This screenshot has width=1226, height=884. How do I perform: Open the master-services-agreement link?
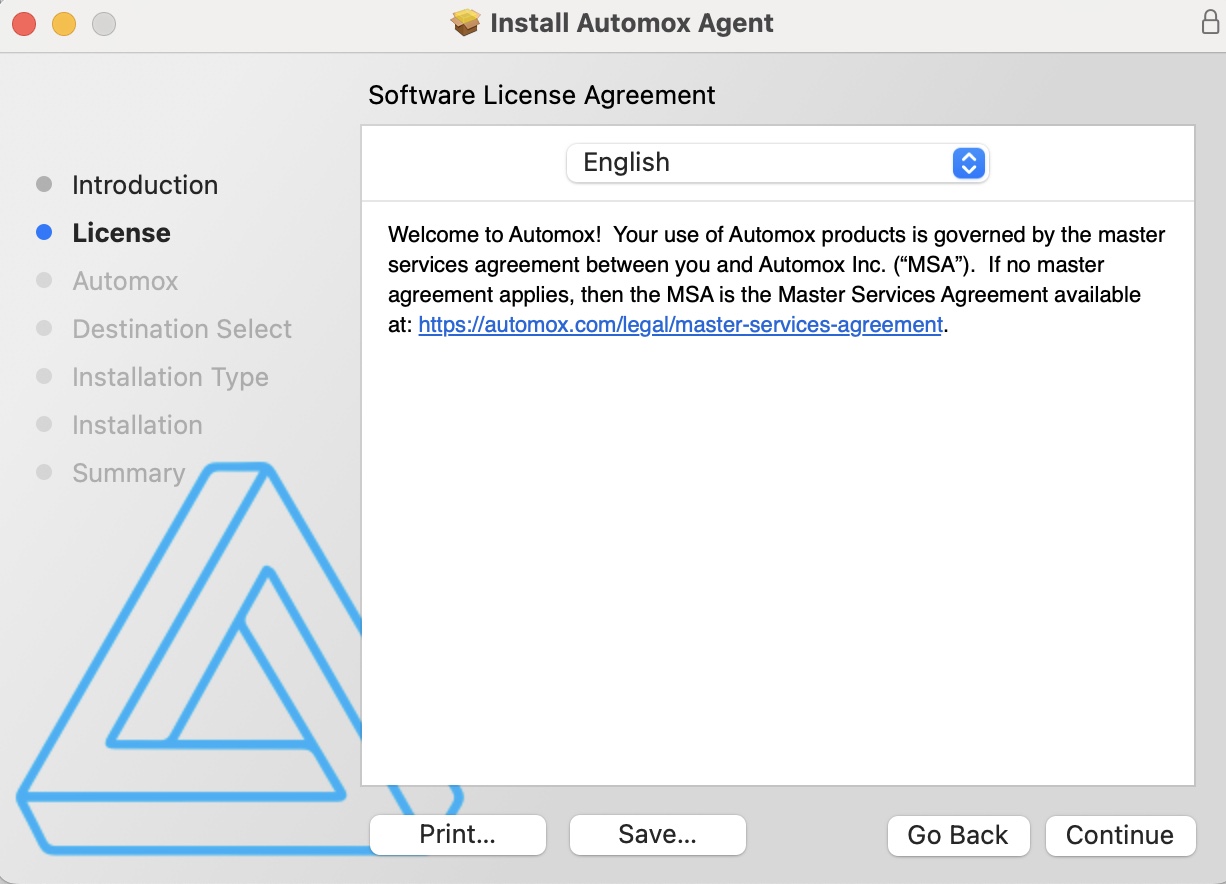[680, 325]
